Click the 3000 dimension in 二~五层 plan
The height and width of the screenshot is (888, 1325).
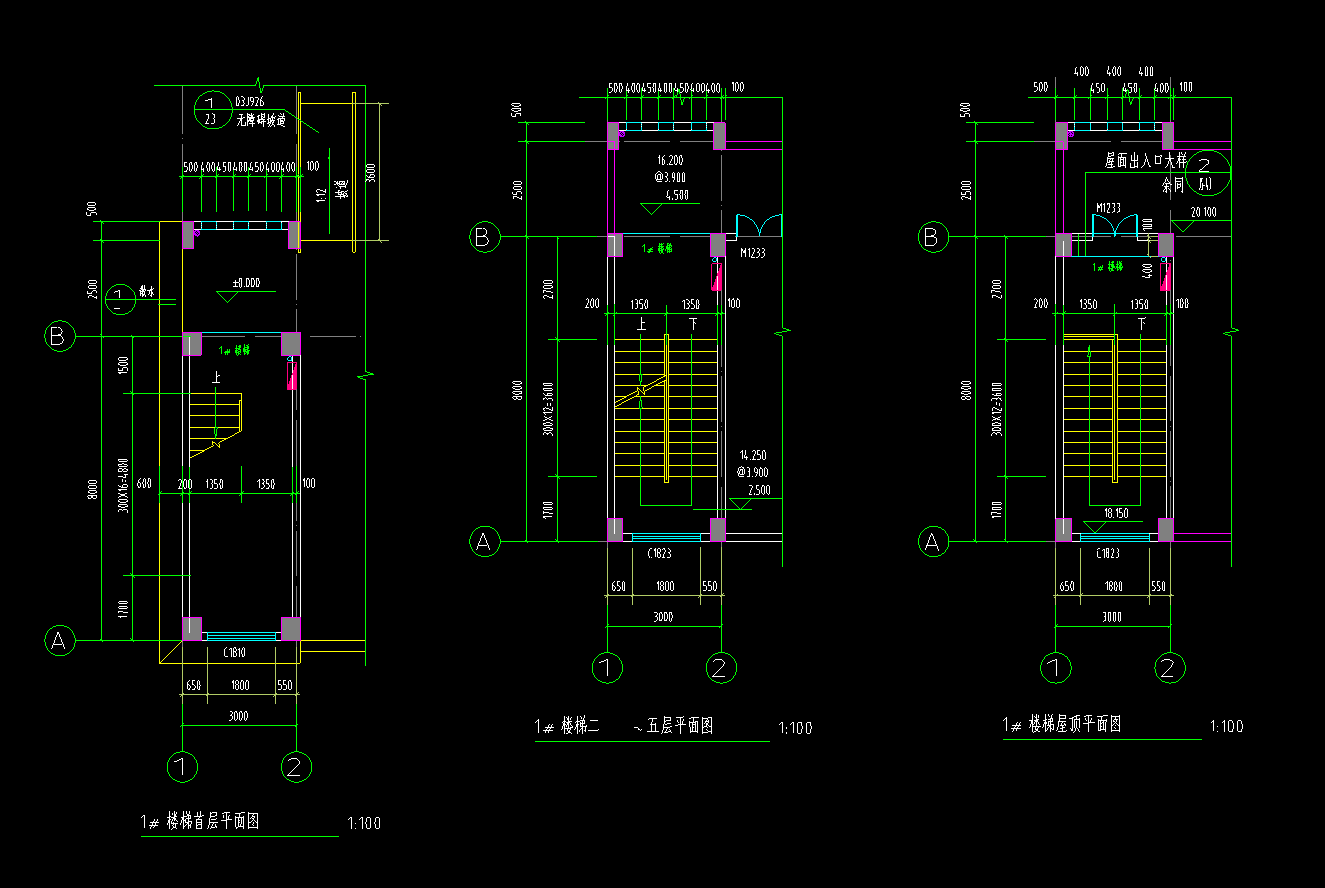663,617
